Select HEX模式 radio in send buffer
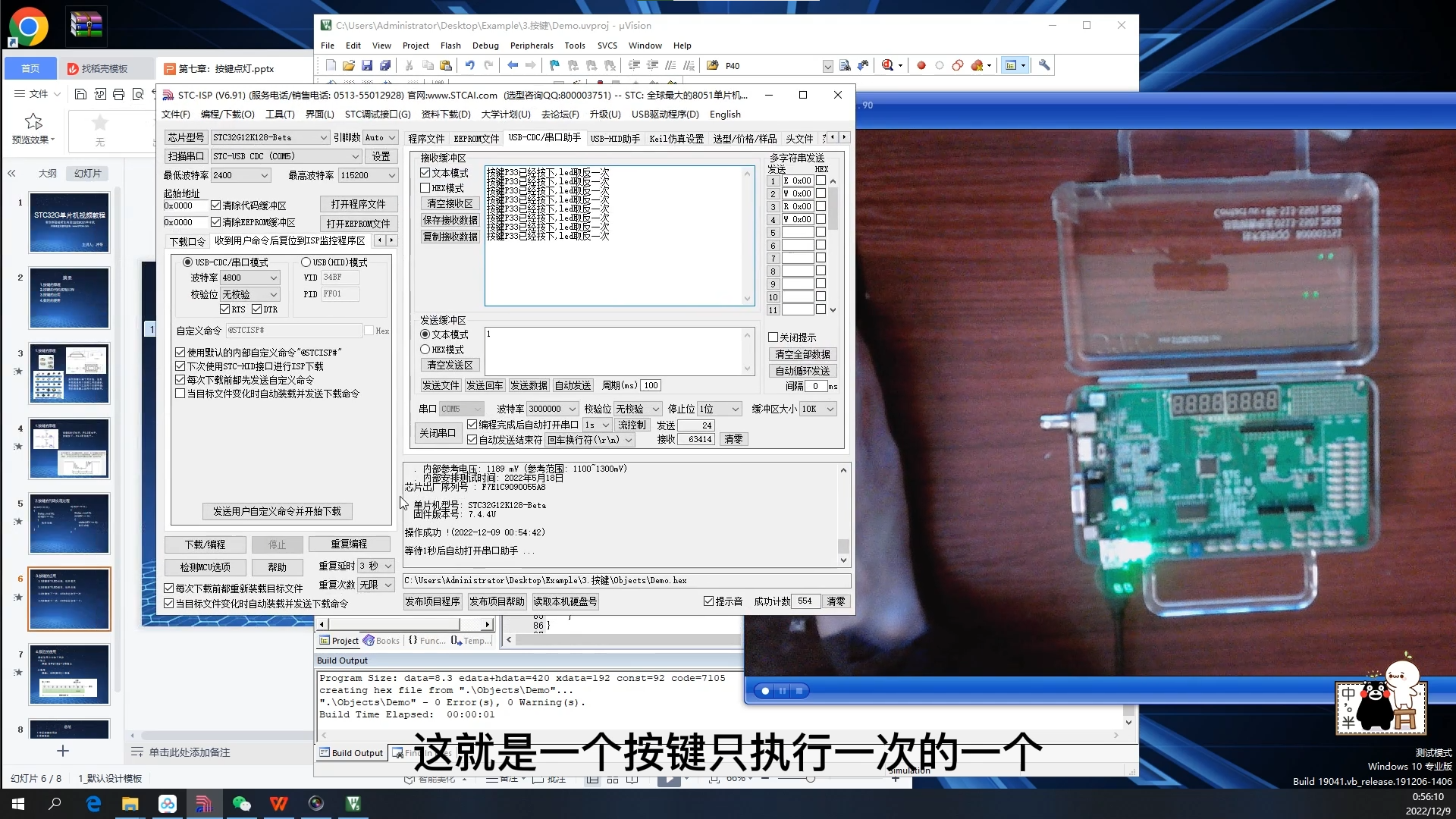The width and height of the screenshot is (1456, 819). [x=425, y=350]
